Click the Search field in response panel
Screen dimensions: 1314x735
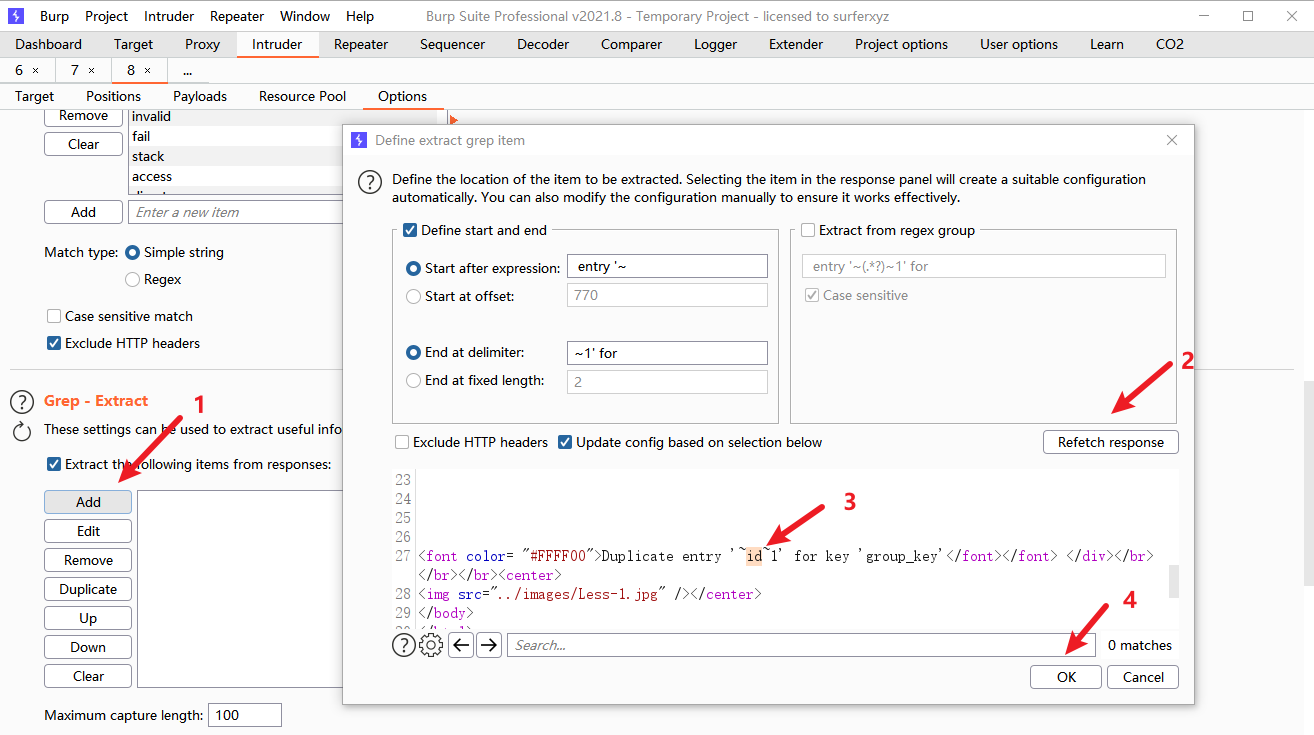(x=801, y=645)
